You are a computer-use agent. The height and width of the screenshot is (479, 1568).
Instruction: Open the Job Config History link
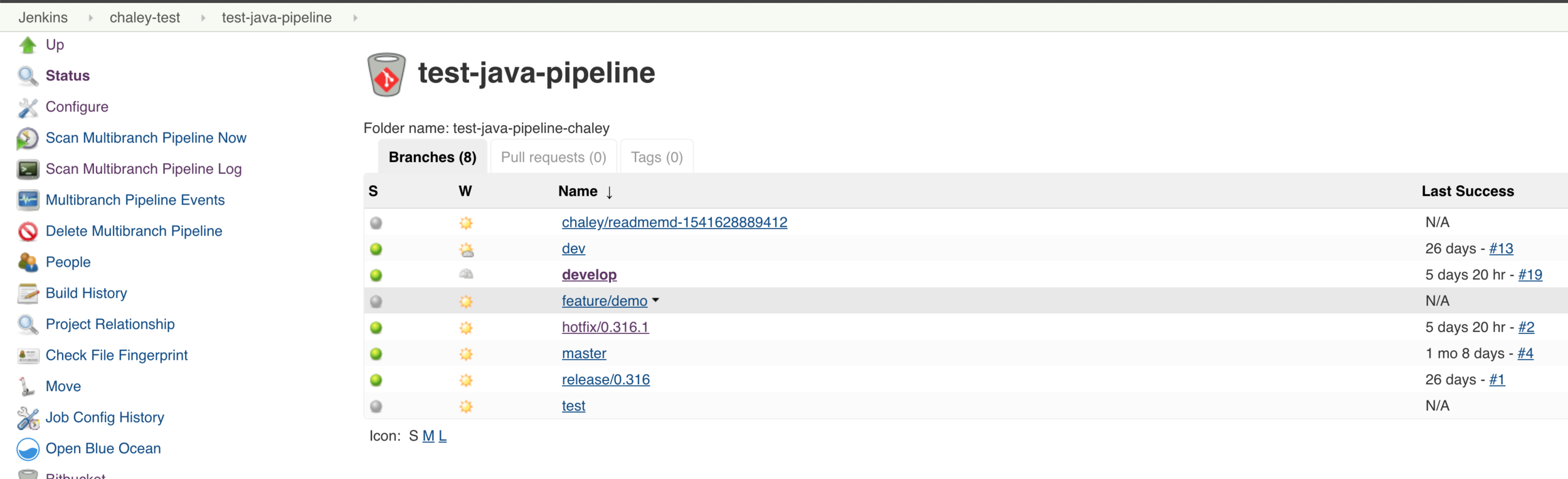(x=105, y=417)
